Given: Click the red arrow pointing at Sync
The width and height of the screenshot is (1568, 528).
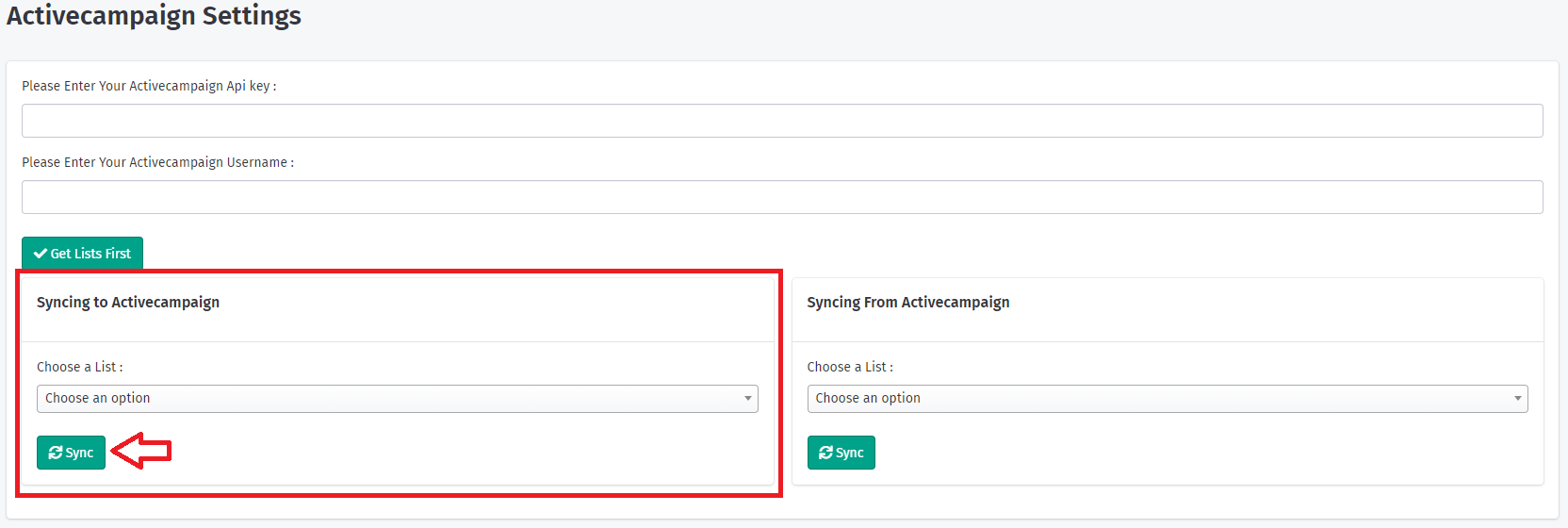Looking at the screenshot, I should [x=141, y=452].
